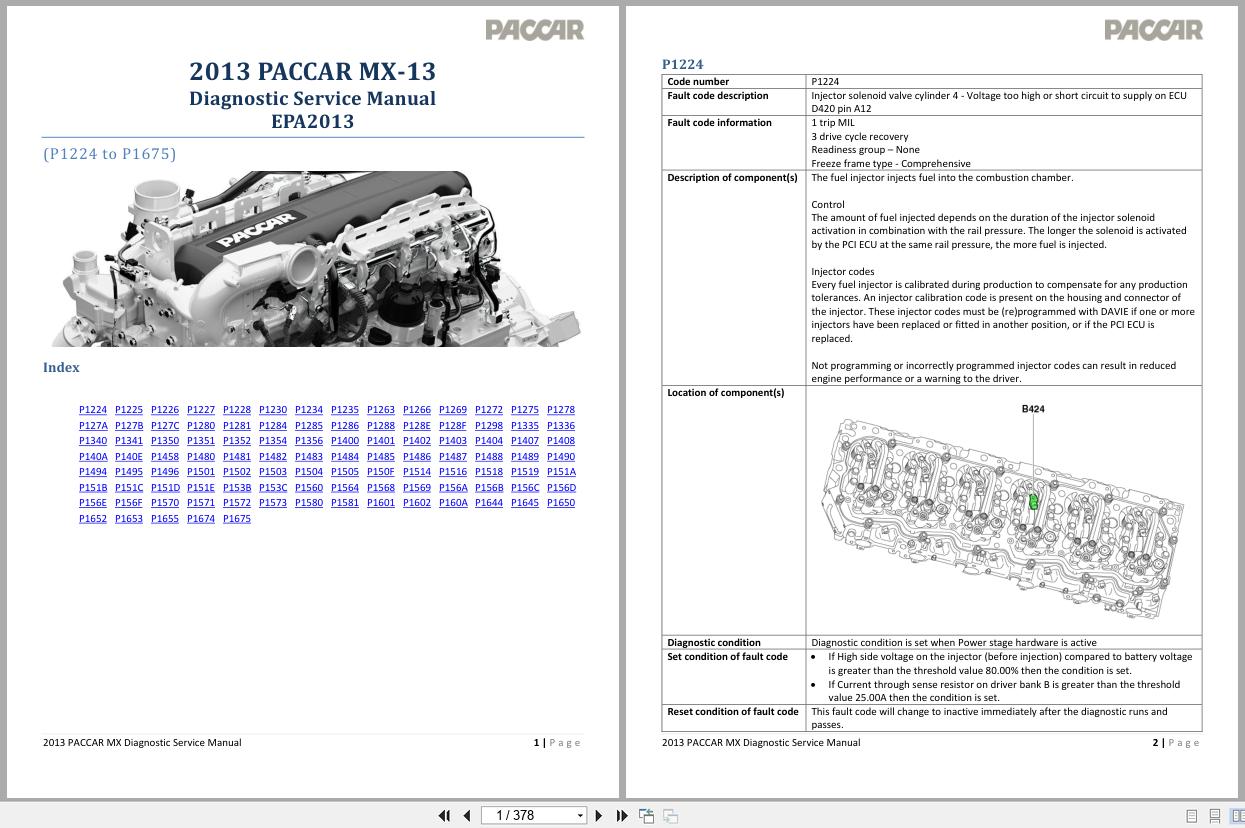Open the P156D index link
Screen dimensions: 1245x828
(561, 488)
